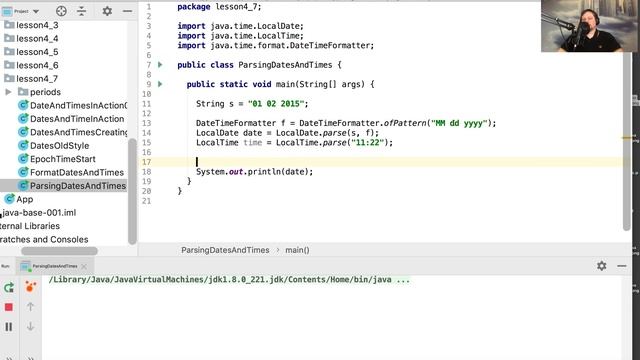Click the class icon beside EpochTimeStart
Image resolution: width=640 pixels, height=360 pixels.
(23, 159)
